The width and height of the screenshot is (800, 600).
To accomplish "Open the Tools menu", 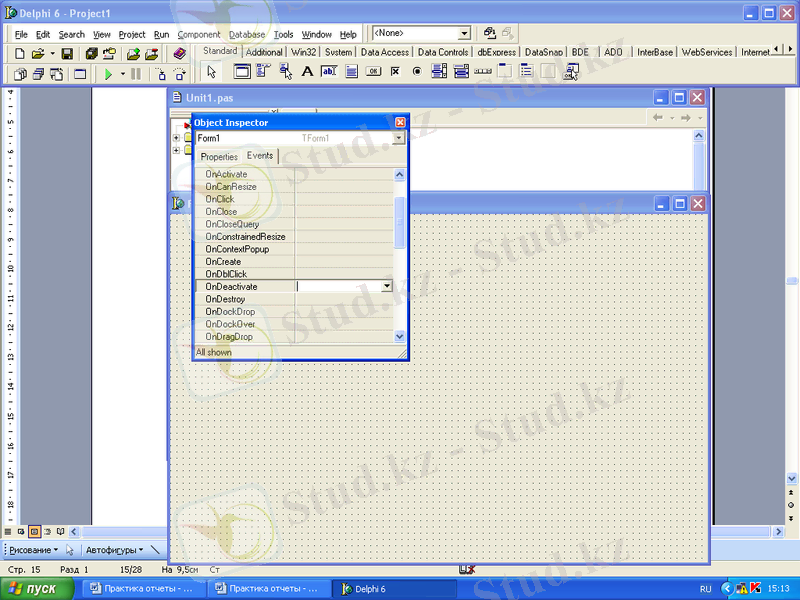I will point(283,35).
